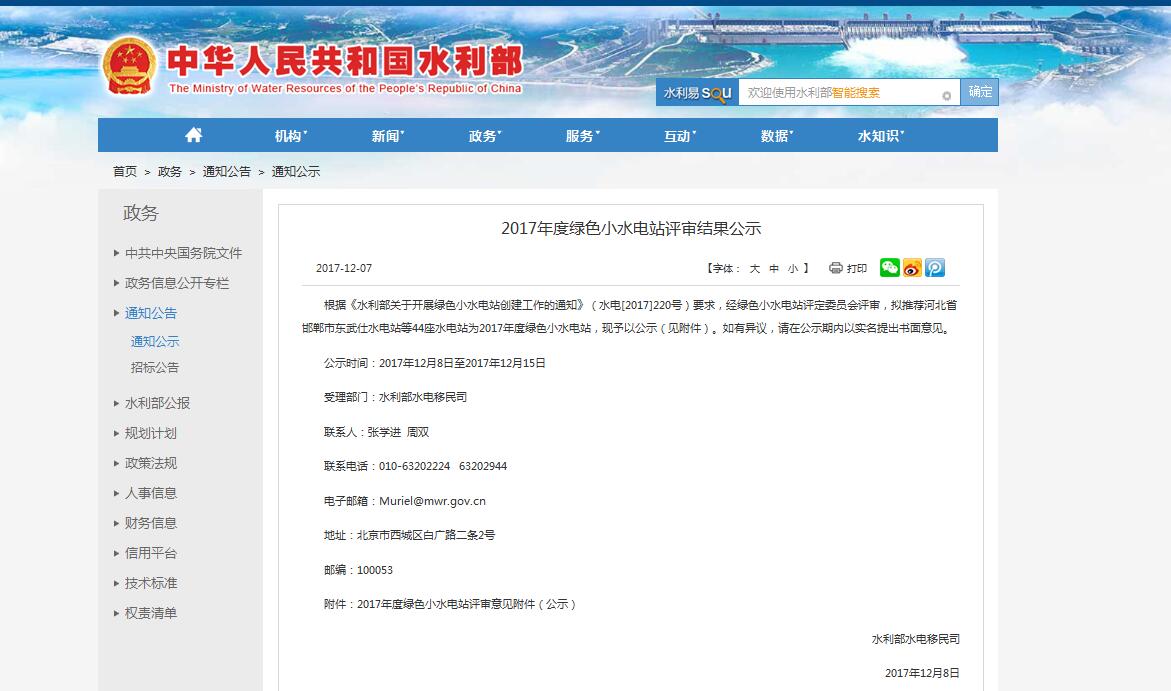Click the gear icon in search box
The height and width of the screenshot is (691, 1171).
click(x=946, y=96)
